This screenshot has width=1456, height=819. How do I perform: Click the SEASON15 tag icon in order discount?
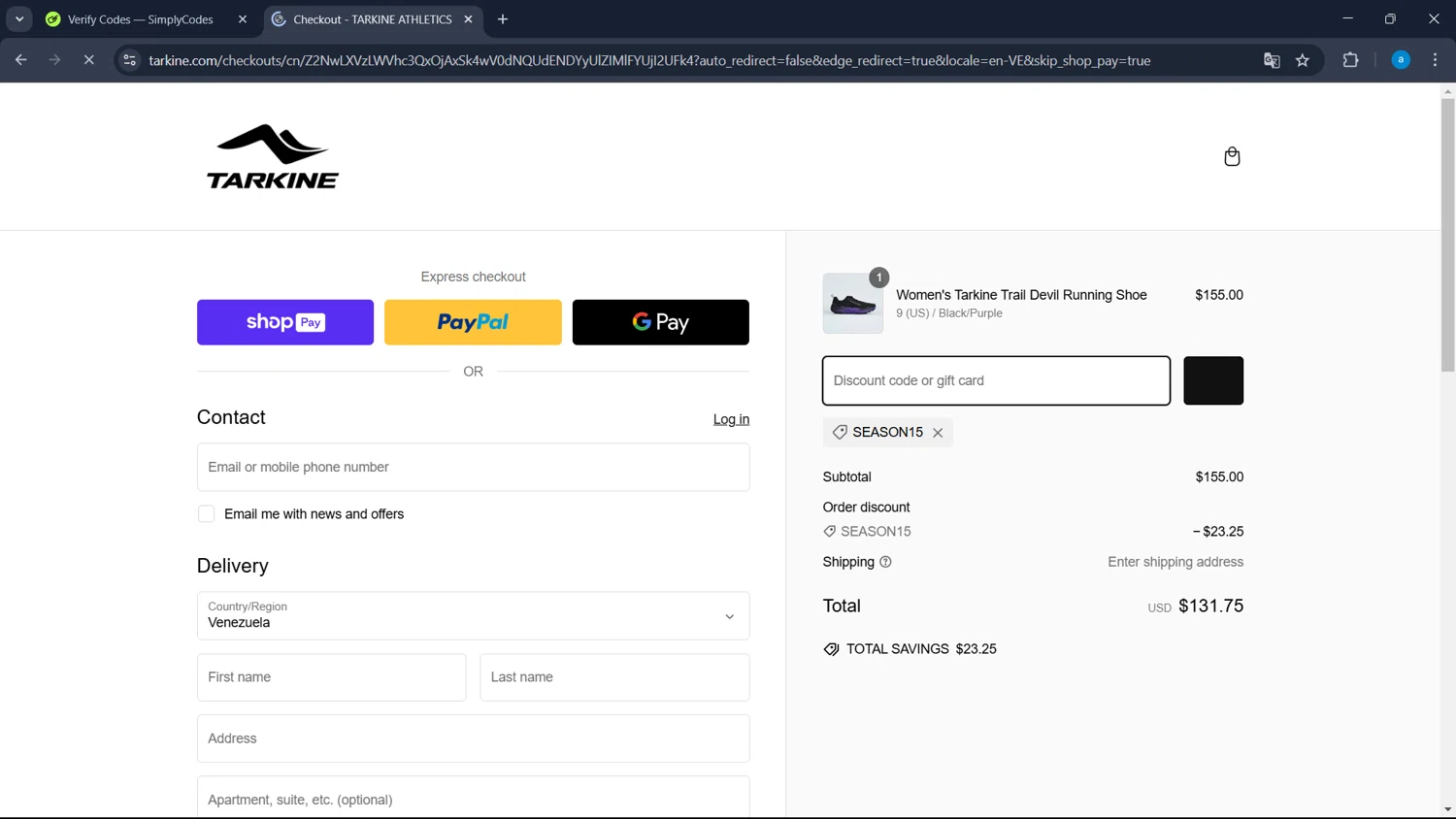[829, 532]
